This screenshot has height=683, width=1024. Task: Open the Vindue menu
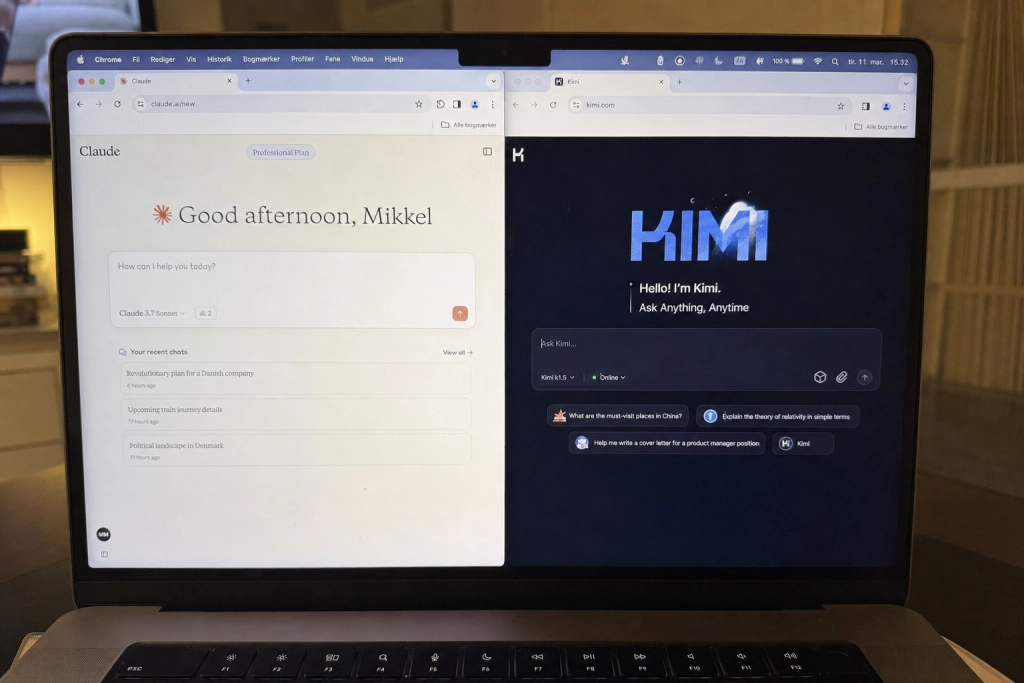pos(362,59)
